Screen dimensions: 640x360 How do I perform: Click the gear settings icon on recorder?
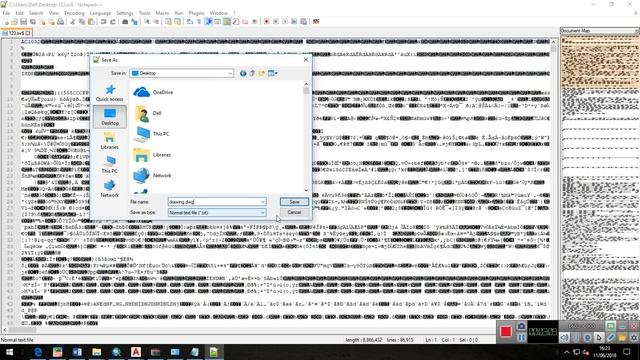click(634, 338)
